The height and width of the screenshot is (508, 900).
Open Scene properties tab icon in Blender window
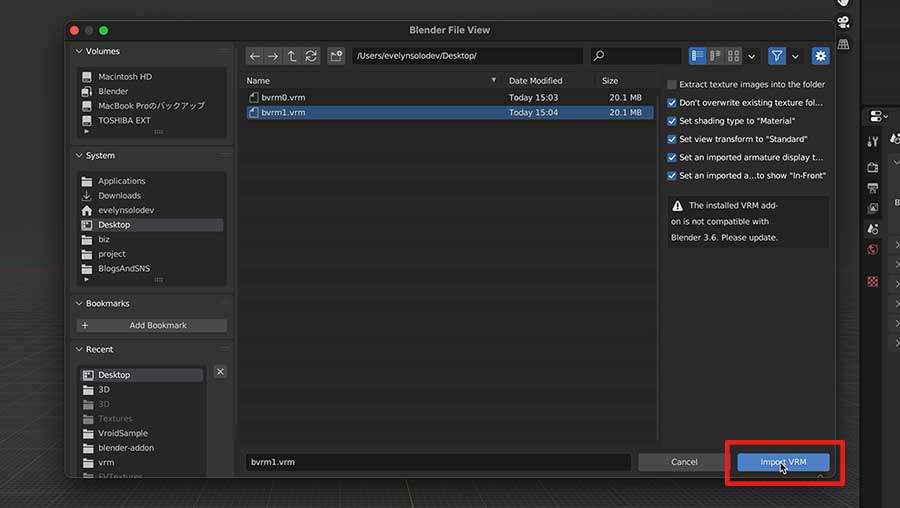(x=872, y=228)
